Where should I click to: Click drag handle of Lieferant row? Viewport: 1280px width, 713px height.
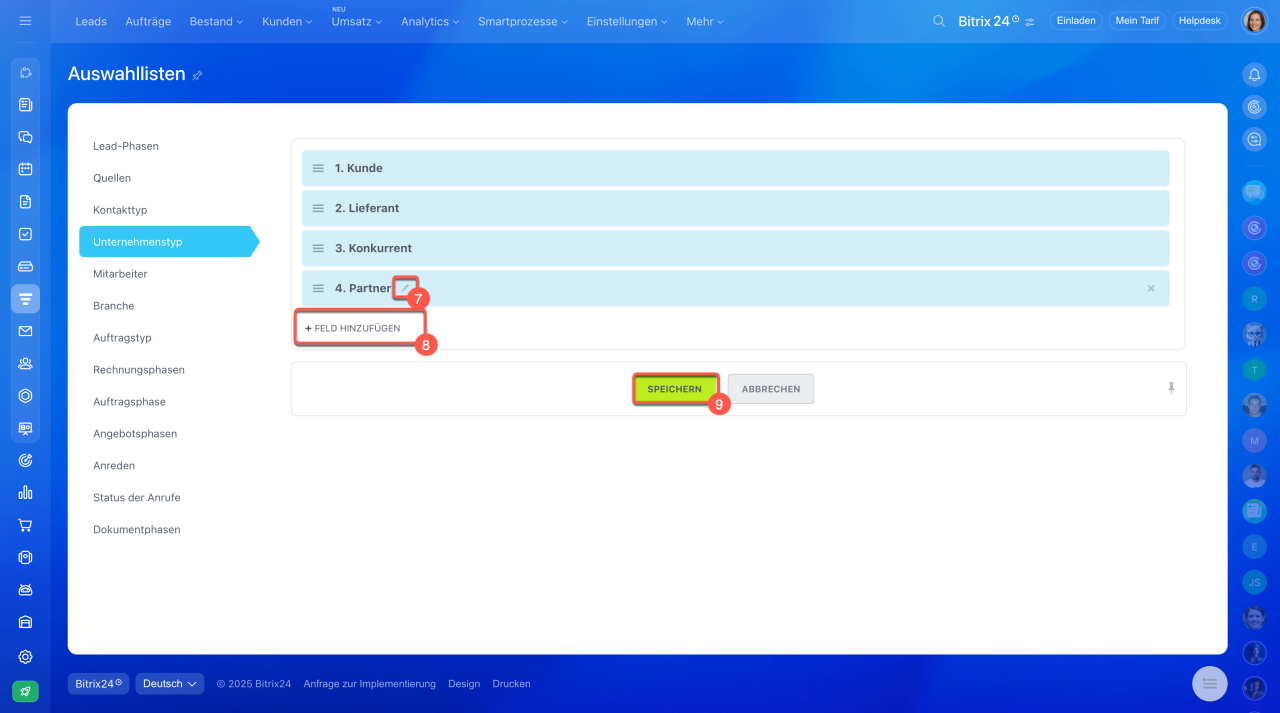click(x=318, y=208)
